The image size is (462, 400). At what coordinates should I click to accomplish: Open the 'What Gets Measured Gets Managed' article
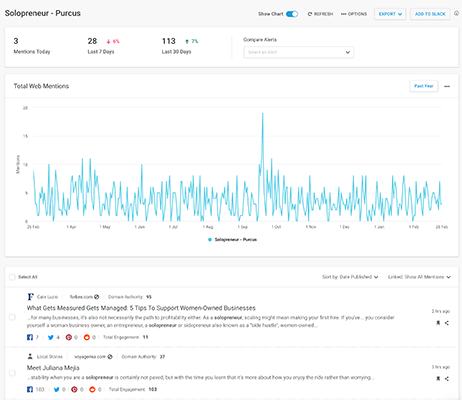pyautogui.click(x=141, y=308)
